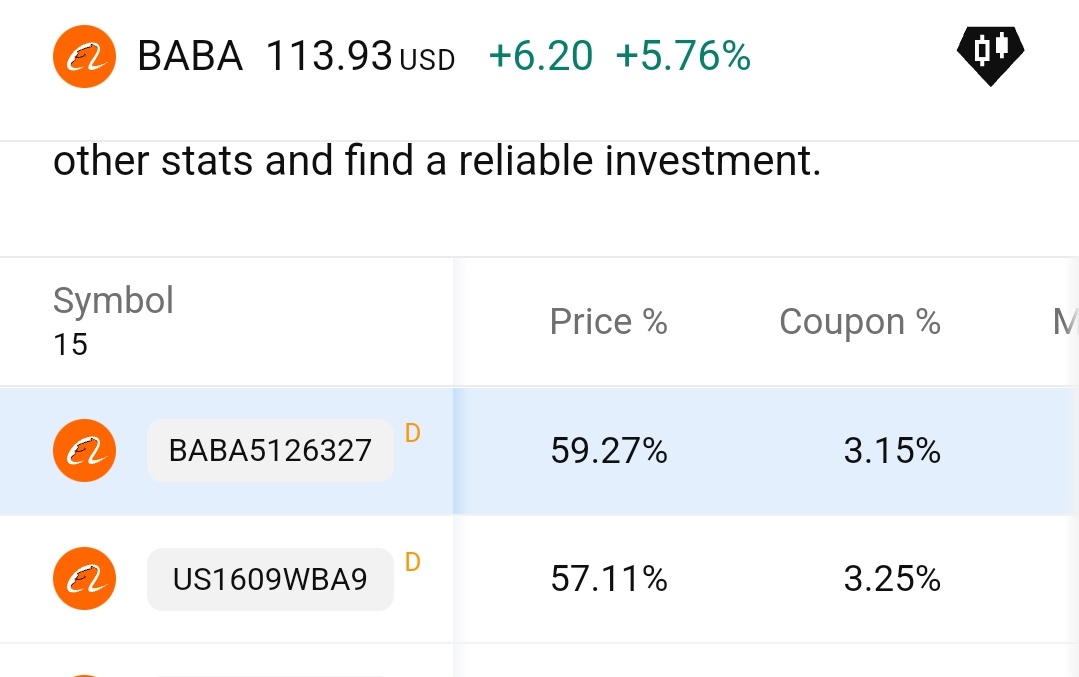Select the BABA ticker name in header

point(190,56)
